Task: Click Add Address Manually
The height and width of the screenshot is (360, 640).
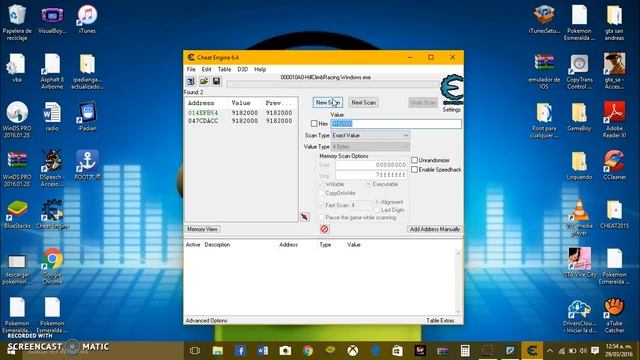Action: click(435, 229)
